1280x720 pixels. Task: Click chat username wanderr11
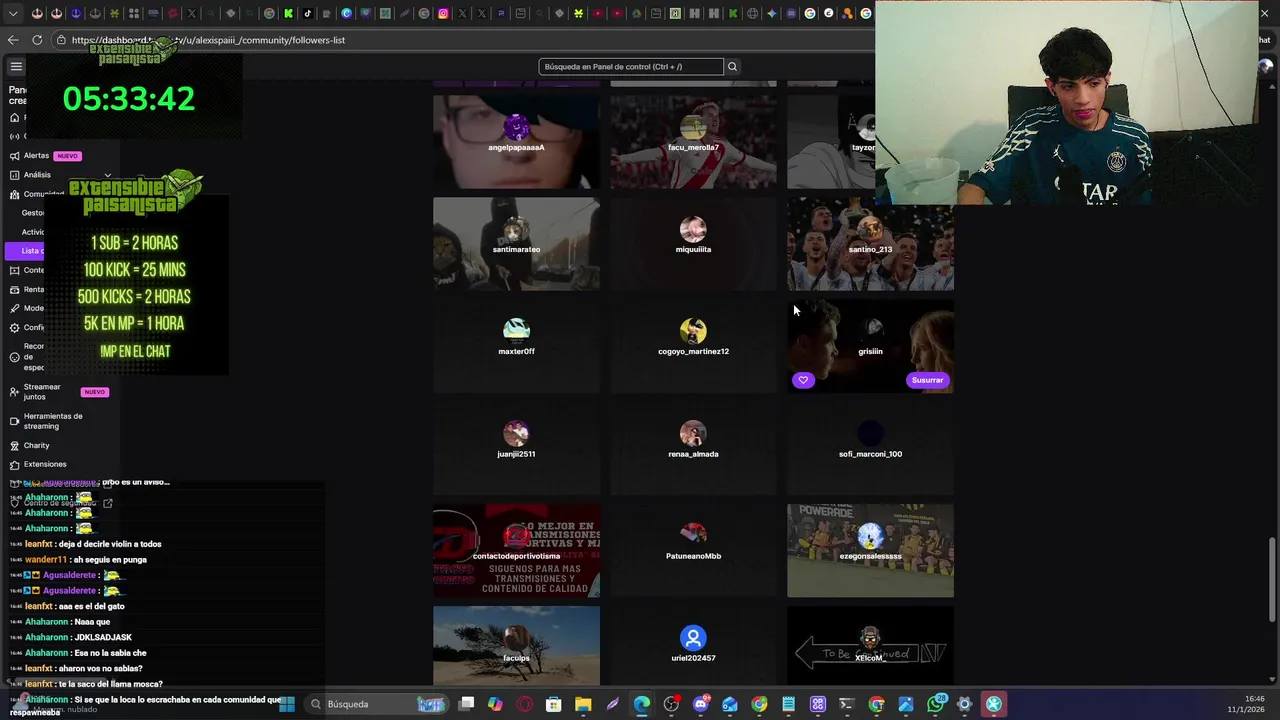click(x=46, y=560)
